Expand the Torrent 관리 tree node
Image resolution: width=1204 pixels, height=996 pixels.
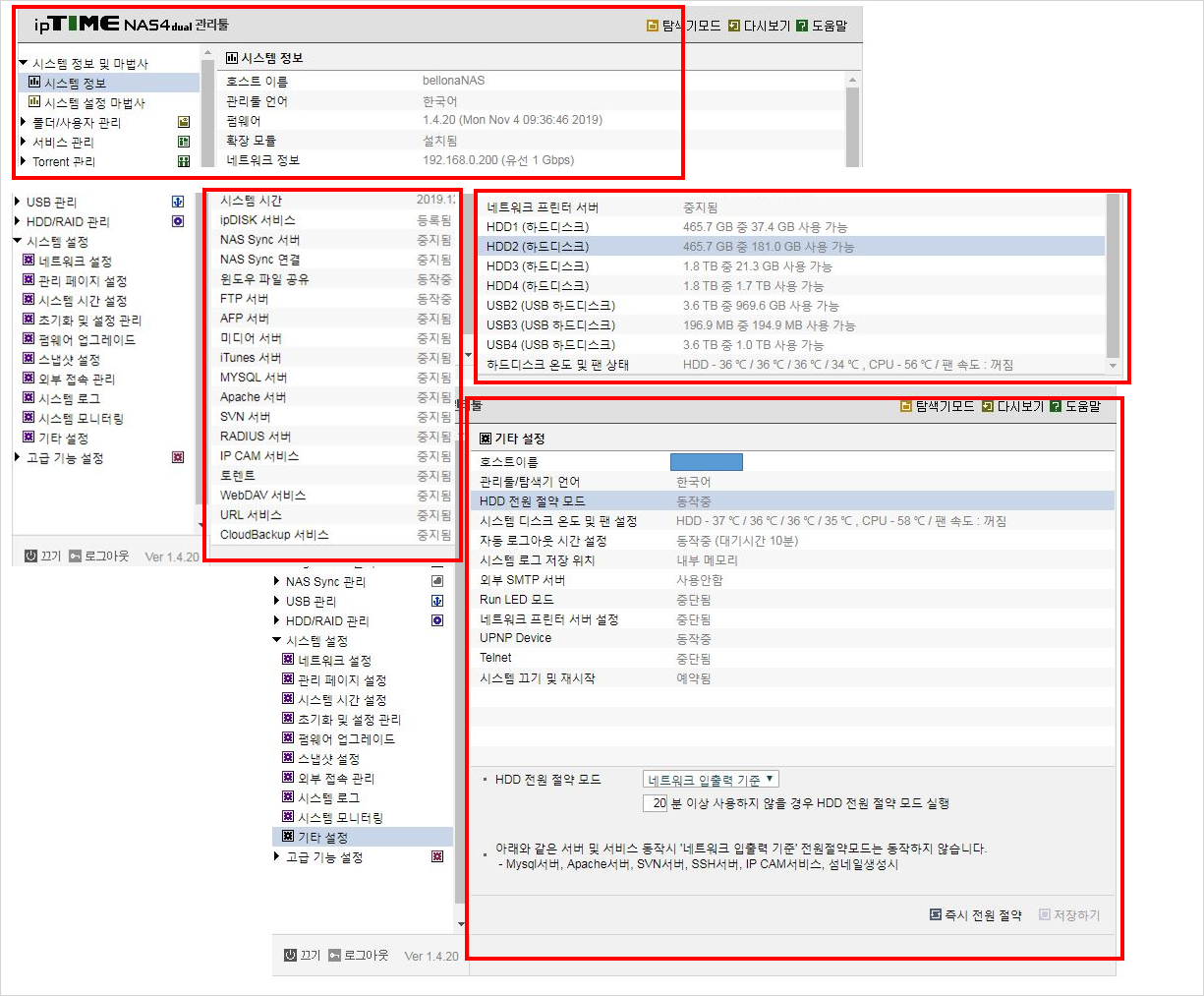(x=24, y=161)
